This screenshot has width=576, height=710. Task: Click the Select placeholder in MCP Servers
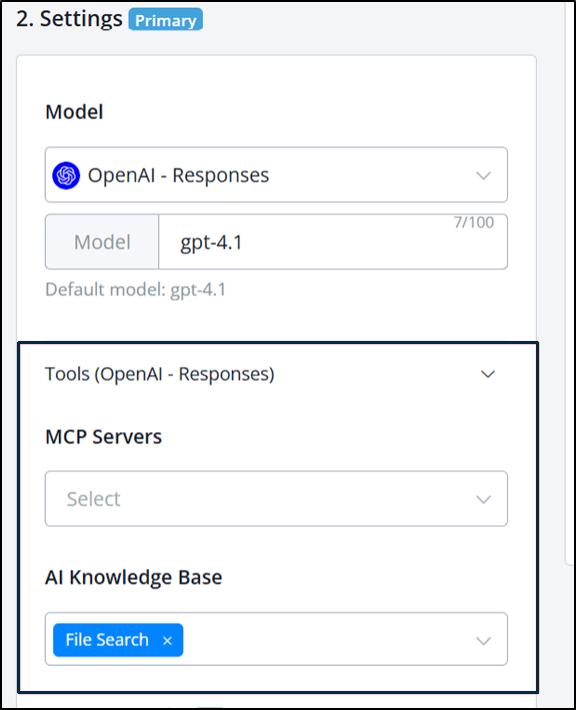pyautogui.click(x=94, y=499)
